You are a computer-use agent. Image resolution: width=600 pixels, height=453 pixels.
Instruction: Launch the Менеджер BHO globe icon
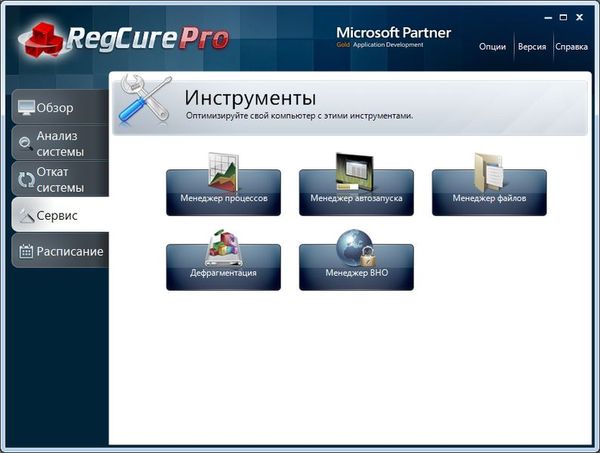tap(355, 248)
